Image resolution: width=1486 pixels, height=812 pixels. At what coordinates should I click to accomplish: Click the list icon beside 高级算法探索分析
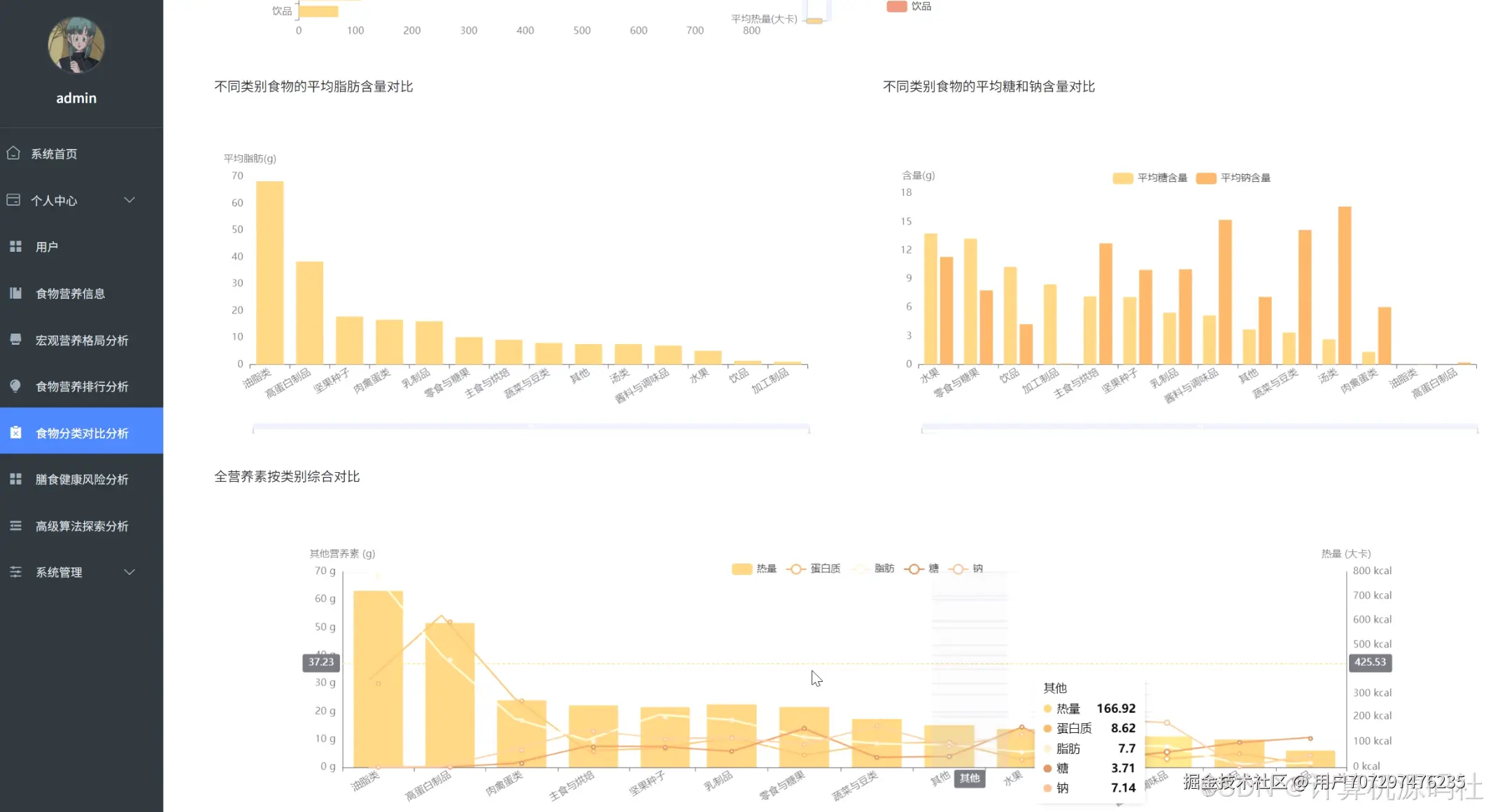pos(15,525)
